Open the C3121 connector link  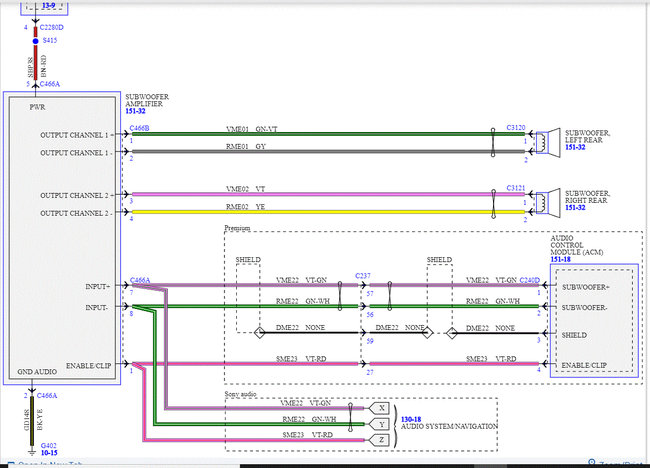click(x=516, y=188)
